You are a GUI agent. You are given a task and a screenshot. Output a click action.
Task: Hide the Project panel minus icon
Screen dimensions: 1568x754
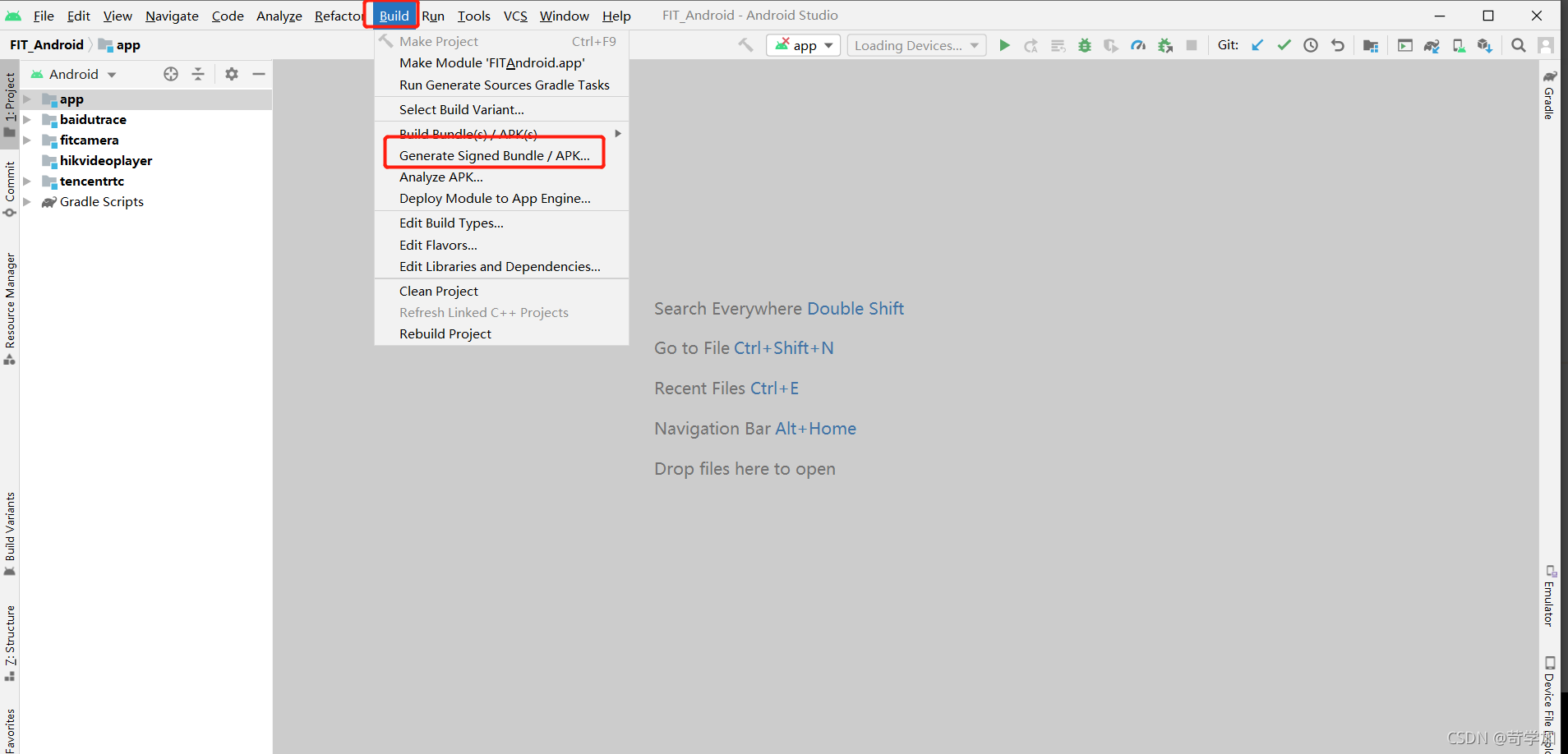click(259, 74)
